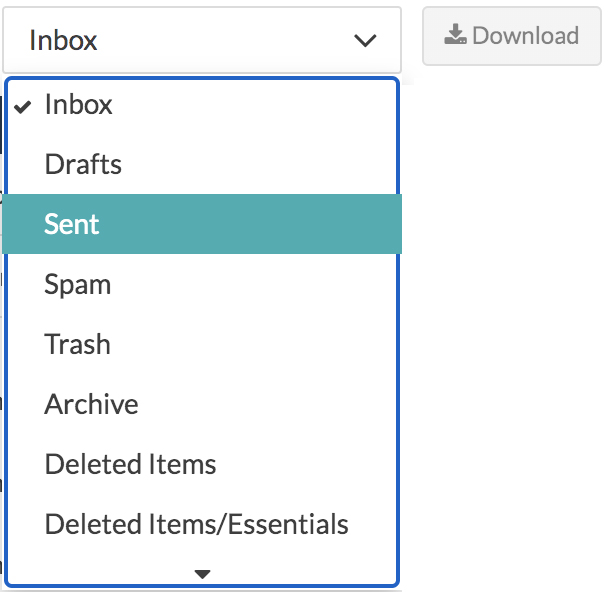Pick the Deleted Items folder
The image size is (610, 592).
130,464
